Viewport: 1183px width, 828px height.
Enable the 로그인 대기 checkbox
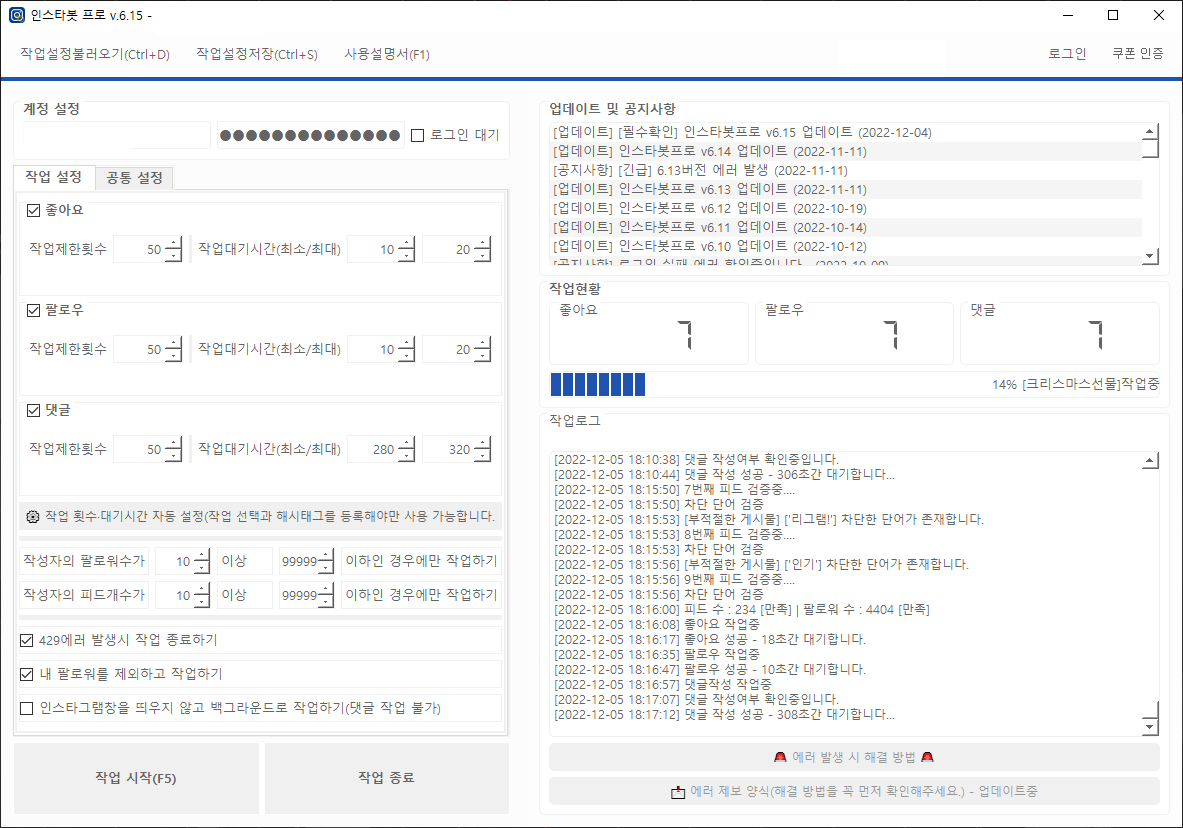pos(417,136)
